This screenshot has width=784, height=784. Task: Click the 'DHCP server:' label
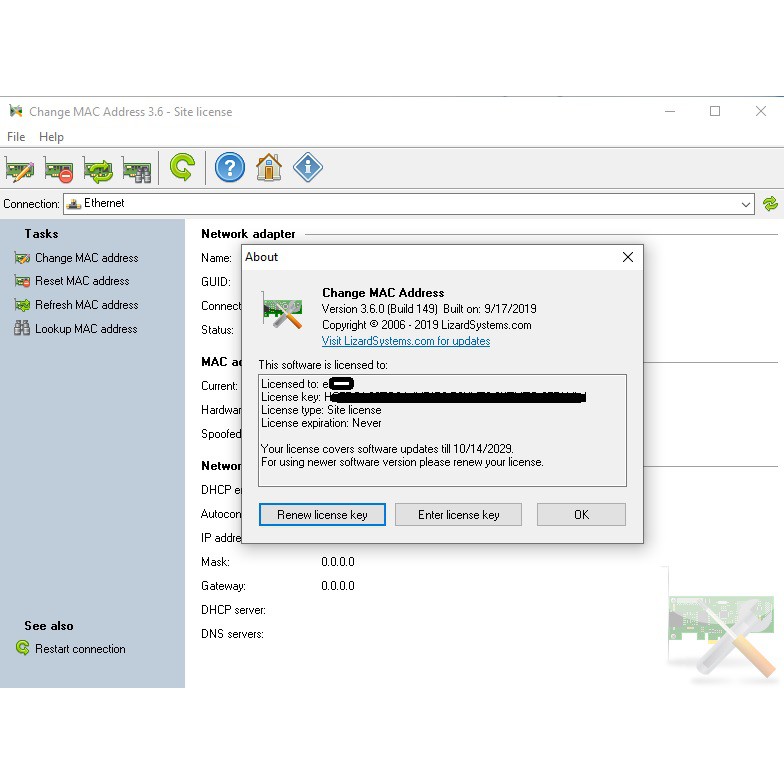[234, 610]
